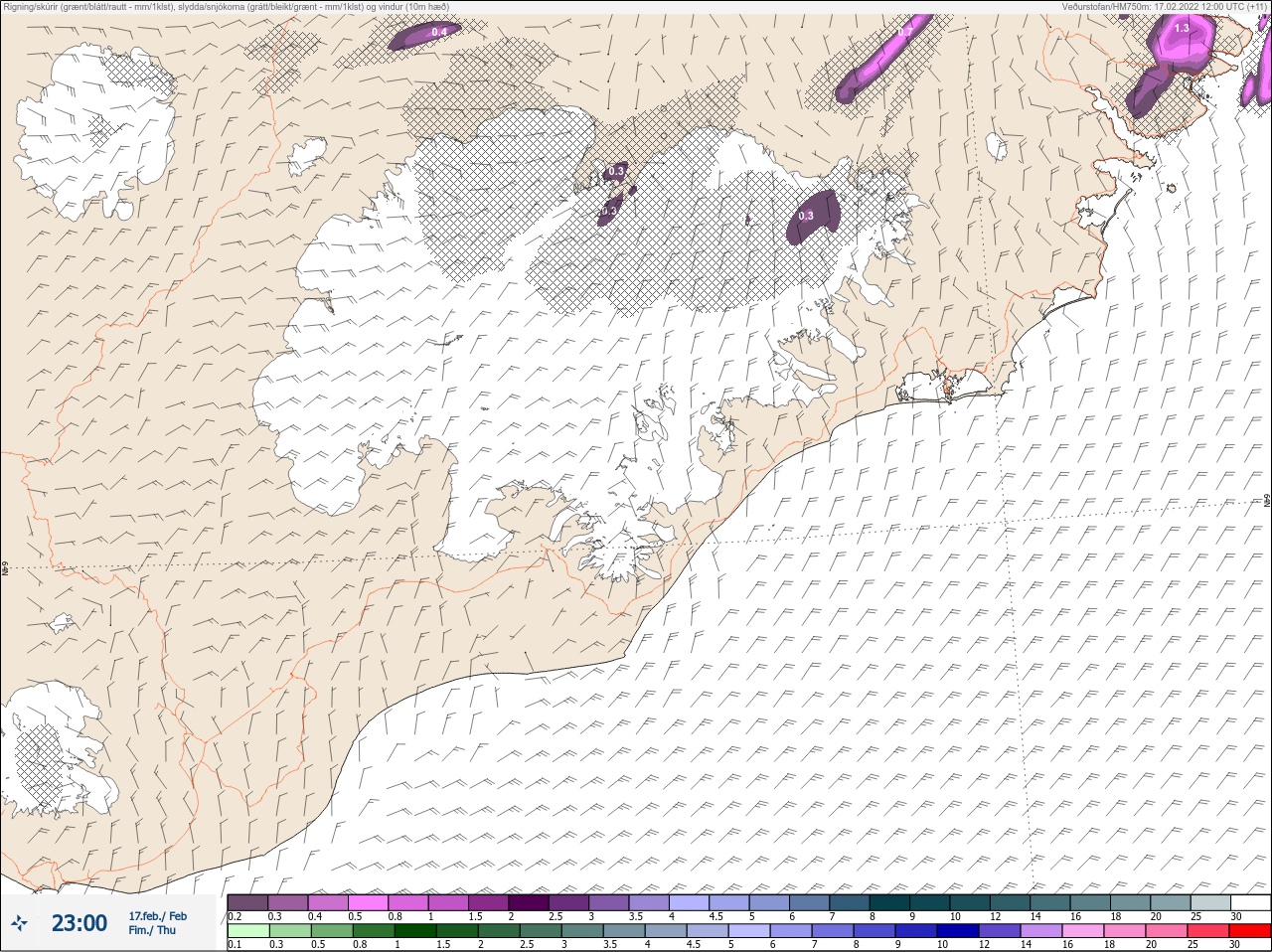Screen dimensions: 1272x952
Task: Select the white legend swatch labeled 30
Action: [1250, 902]
